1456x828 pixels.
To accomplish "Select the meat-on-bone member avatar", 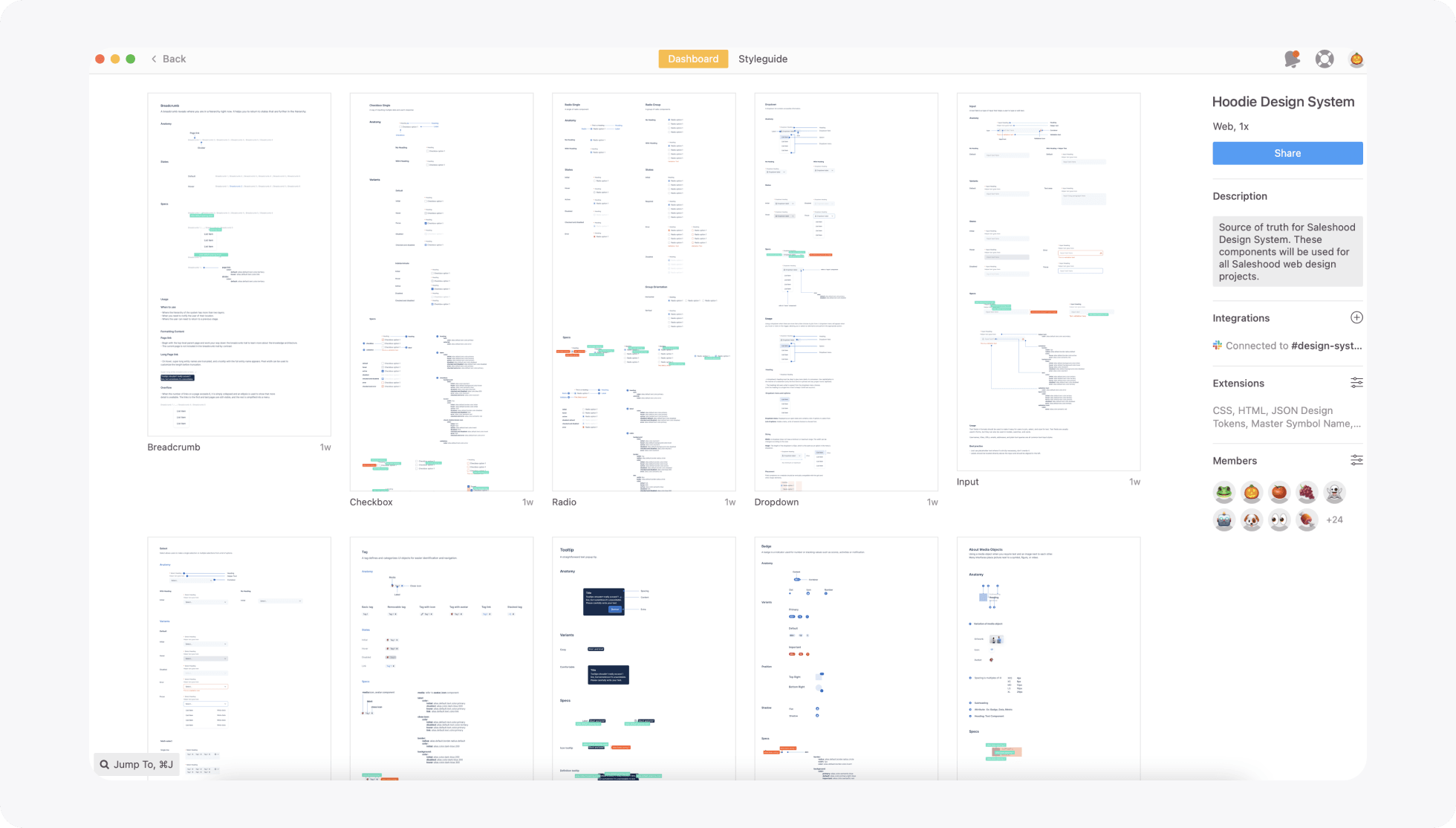I will (1307, 520).
